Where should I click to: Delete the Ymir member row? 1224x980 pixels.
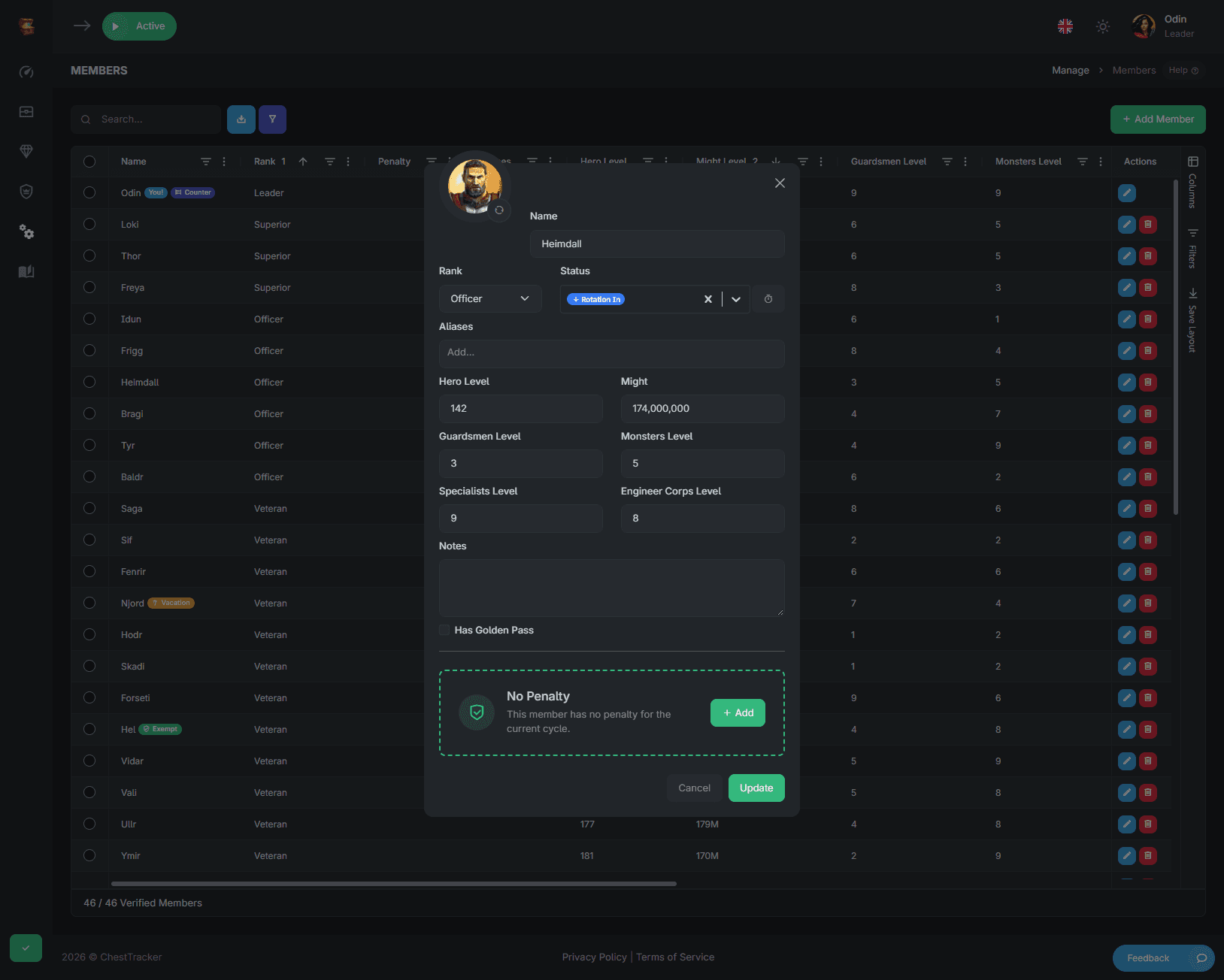point(1147,856)
